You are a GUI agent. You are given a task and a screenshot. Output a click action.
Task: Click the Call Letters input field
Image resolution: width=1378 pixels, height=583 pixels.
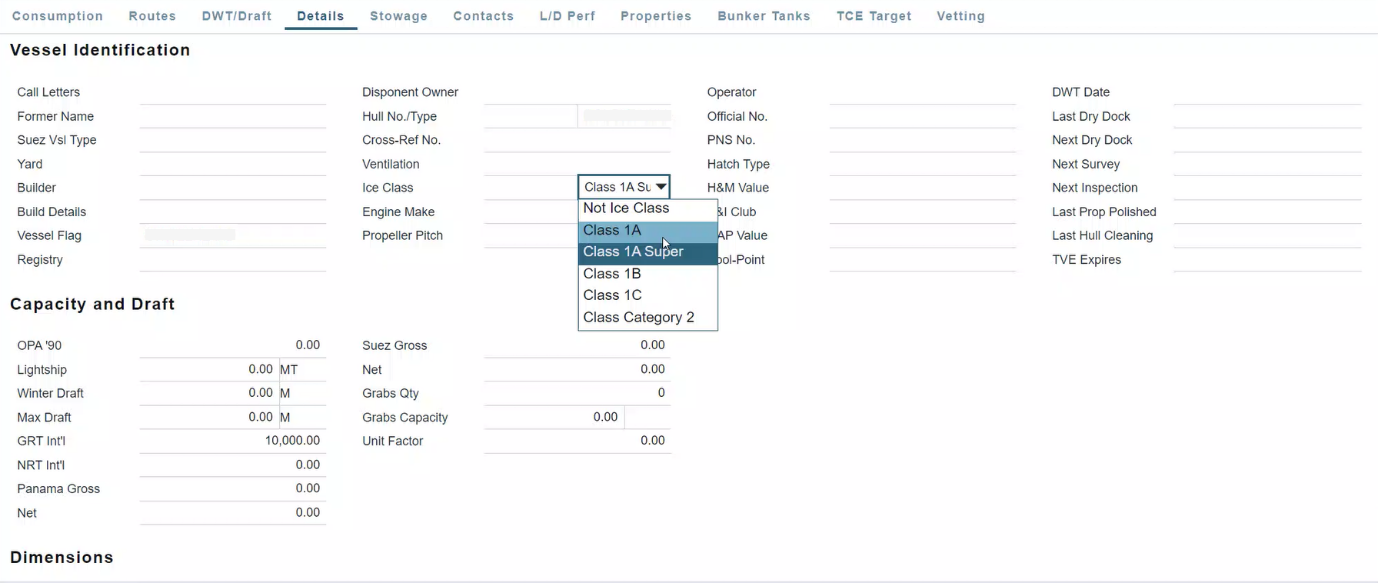tap(232, 92)
